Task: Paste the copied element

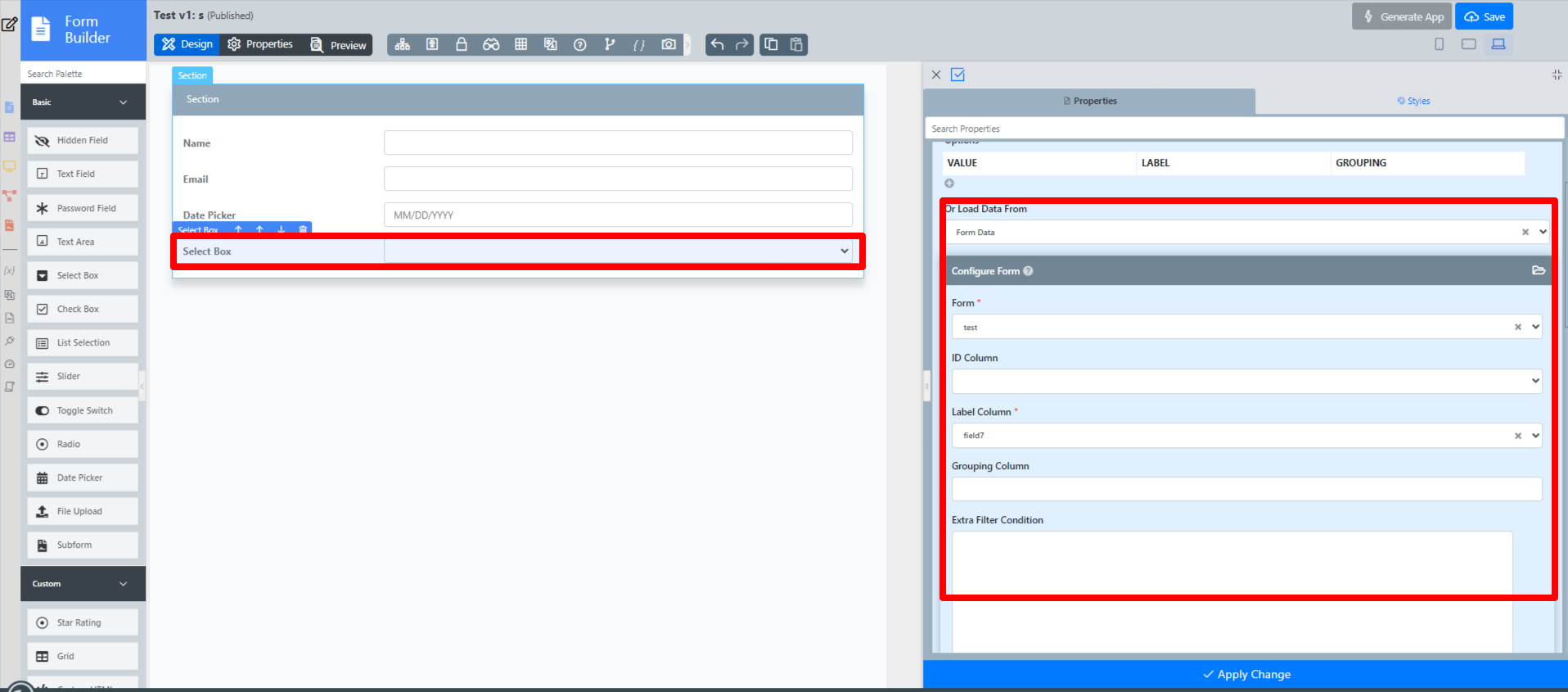Action: [796, 44]
